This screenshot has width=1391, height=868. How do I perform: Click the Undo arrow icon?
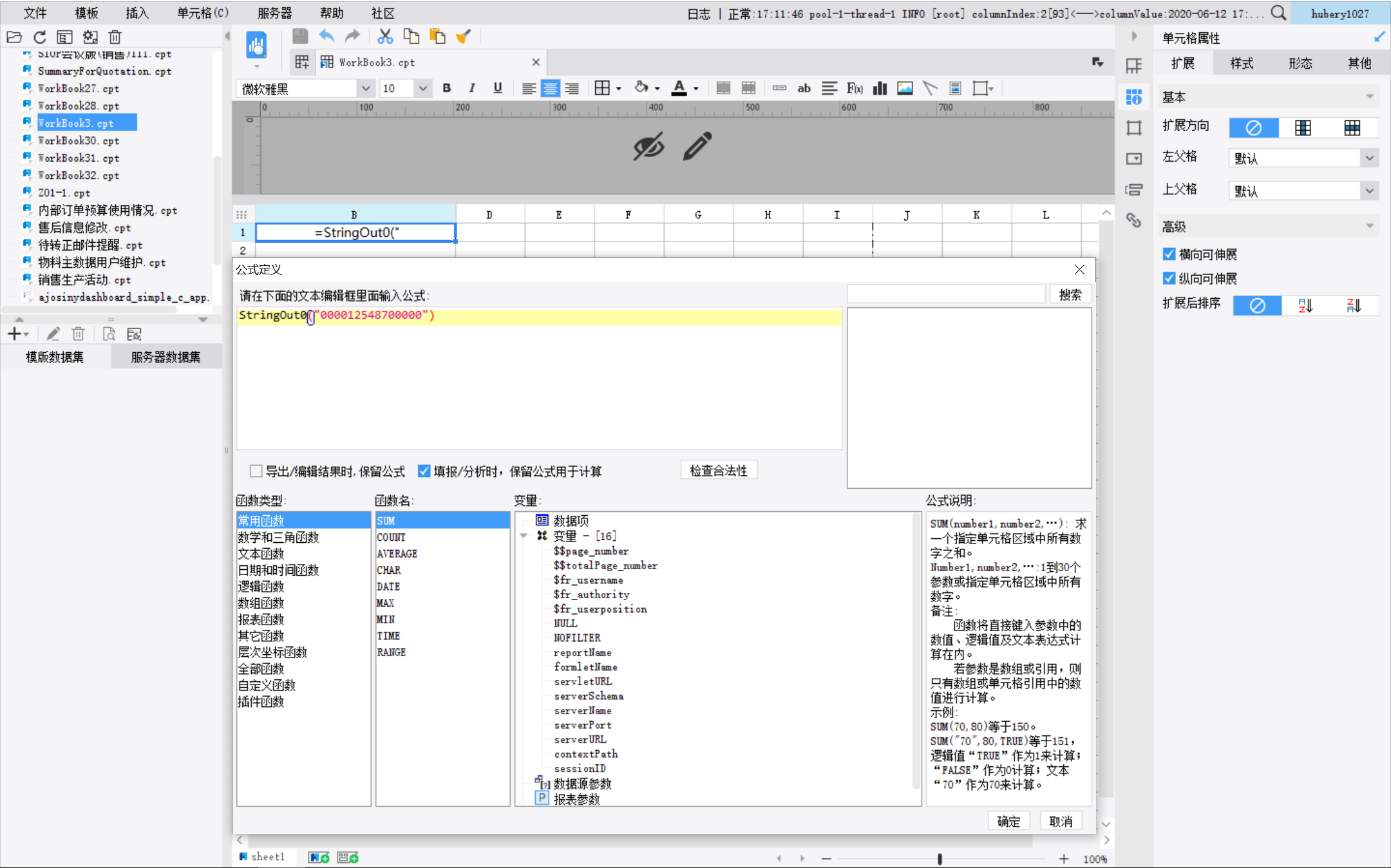point(326,37)
